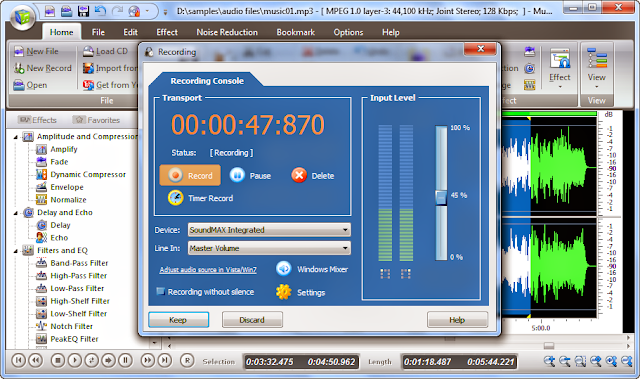
Task: Click the effects tree scroll down arrow
Action: tap(154, 344)
